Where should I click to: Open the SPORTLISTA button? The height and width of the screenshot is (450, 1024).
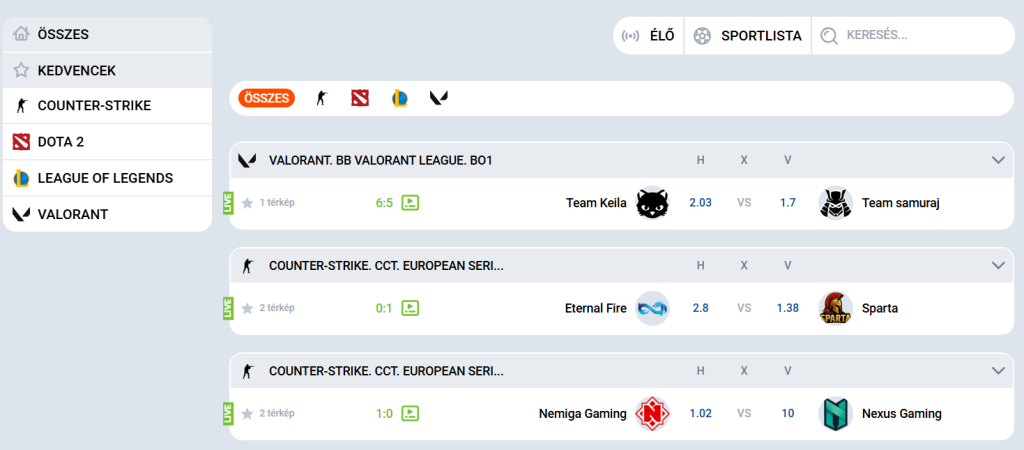[x=748, y=36]
